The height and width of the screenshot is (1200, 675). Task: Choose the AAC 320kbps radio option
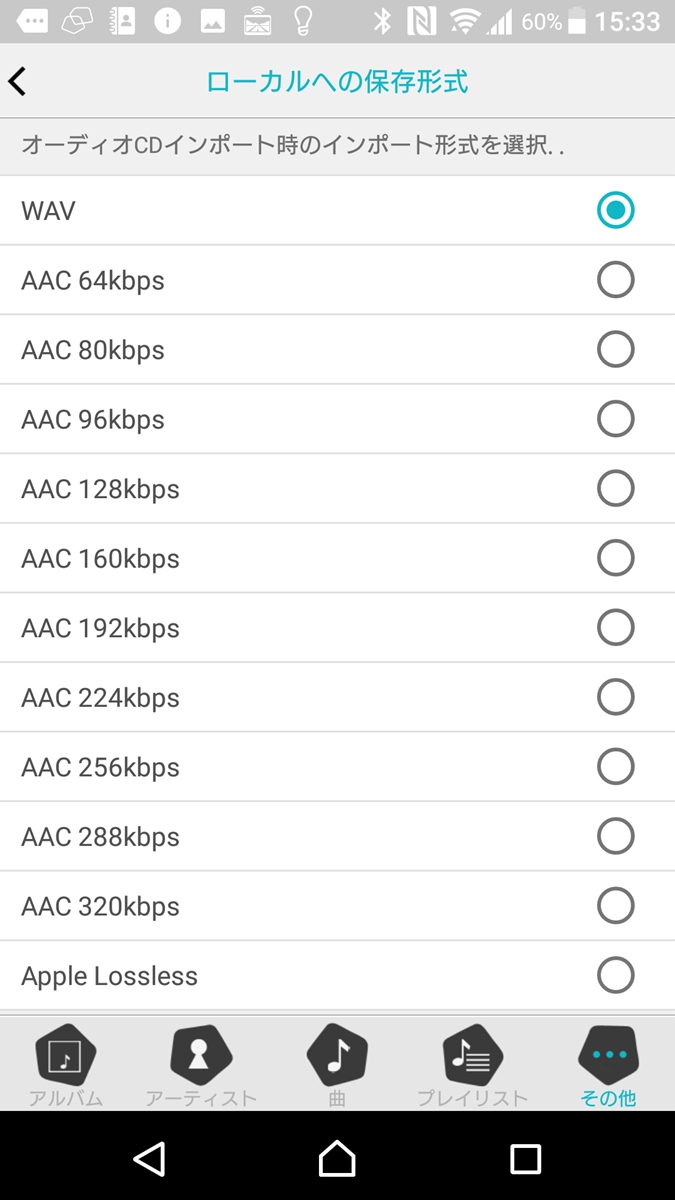tap(615, 906)
